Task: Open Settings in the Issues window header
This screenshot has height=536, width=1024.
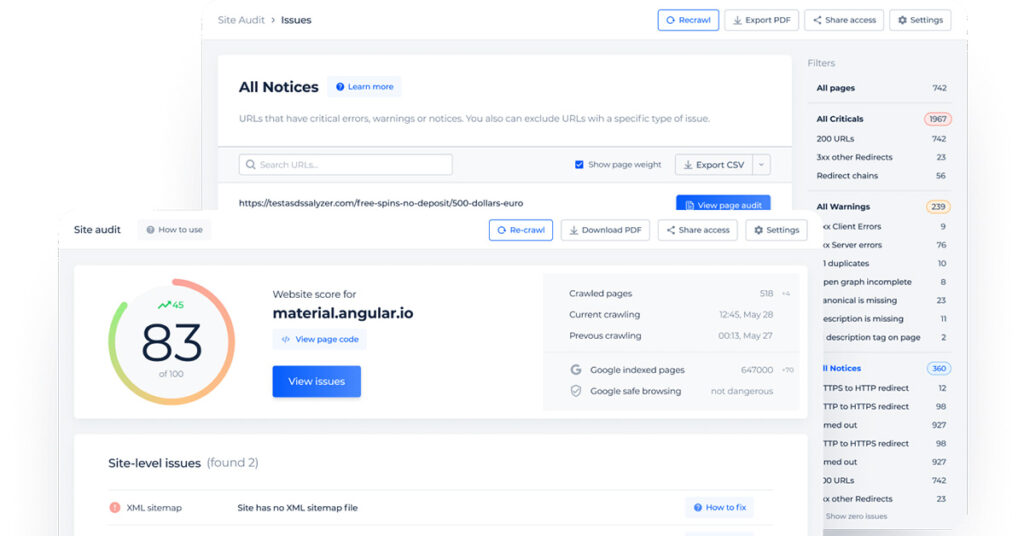Action: (920, 20)
